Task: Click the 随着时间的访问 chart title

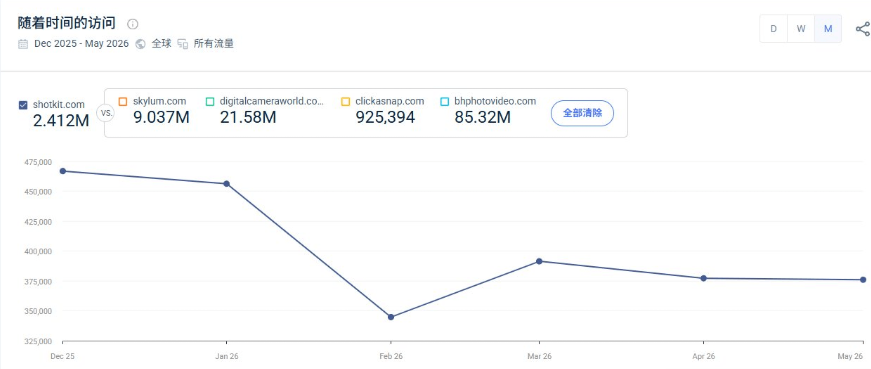Action: click(67, 23)
